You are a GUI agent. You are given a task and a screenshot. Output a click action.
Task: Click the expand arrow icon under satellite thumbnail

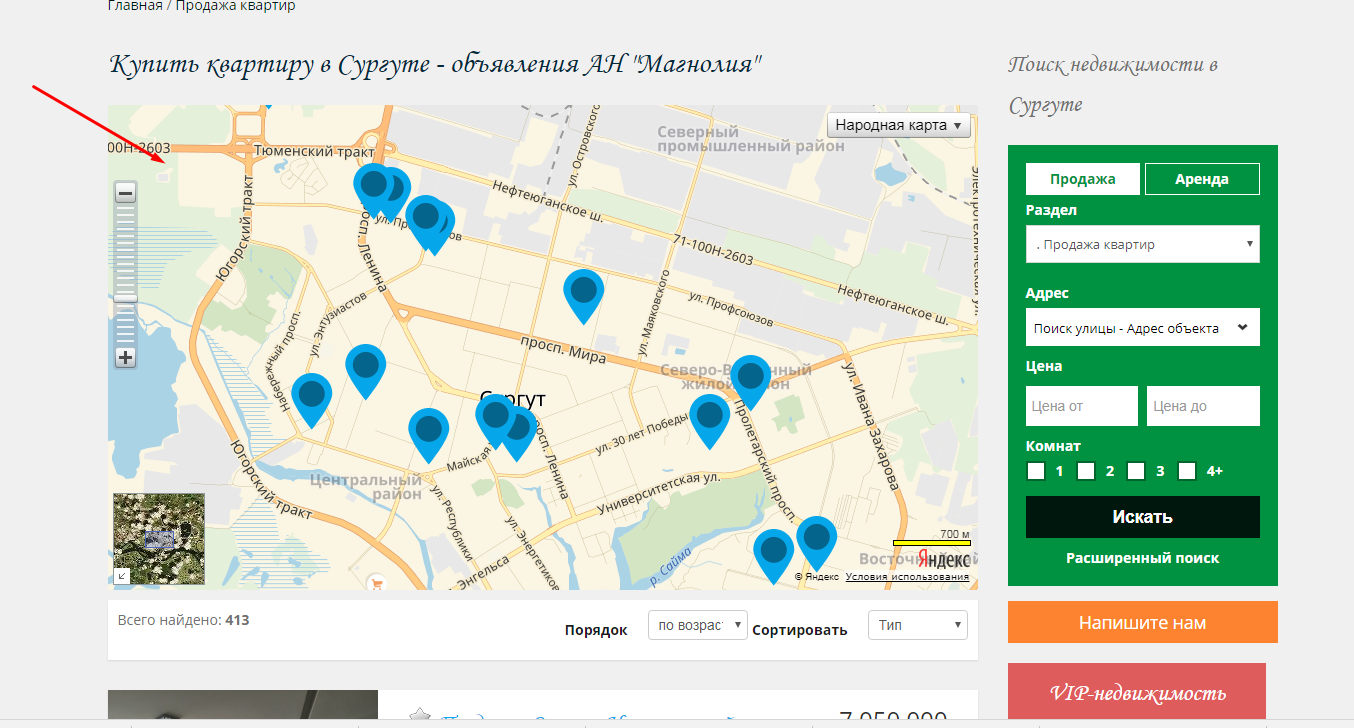121,576
